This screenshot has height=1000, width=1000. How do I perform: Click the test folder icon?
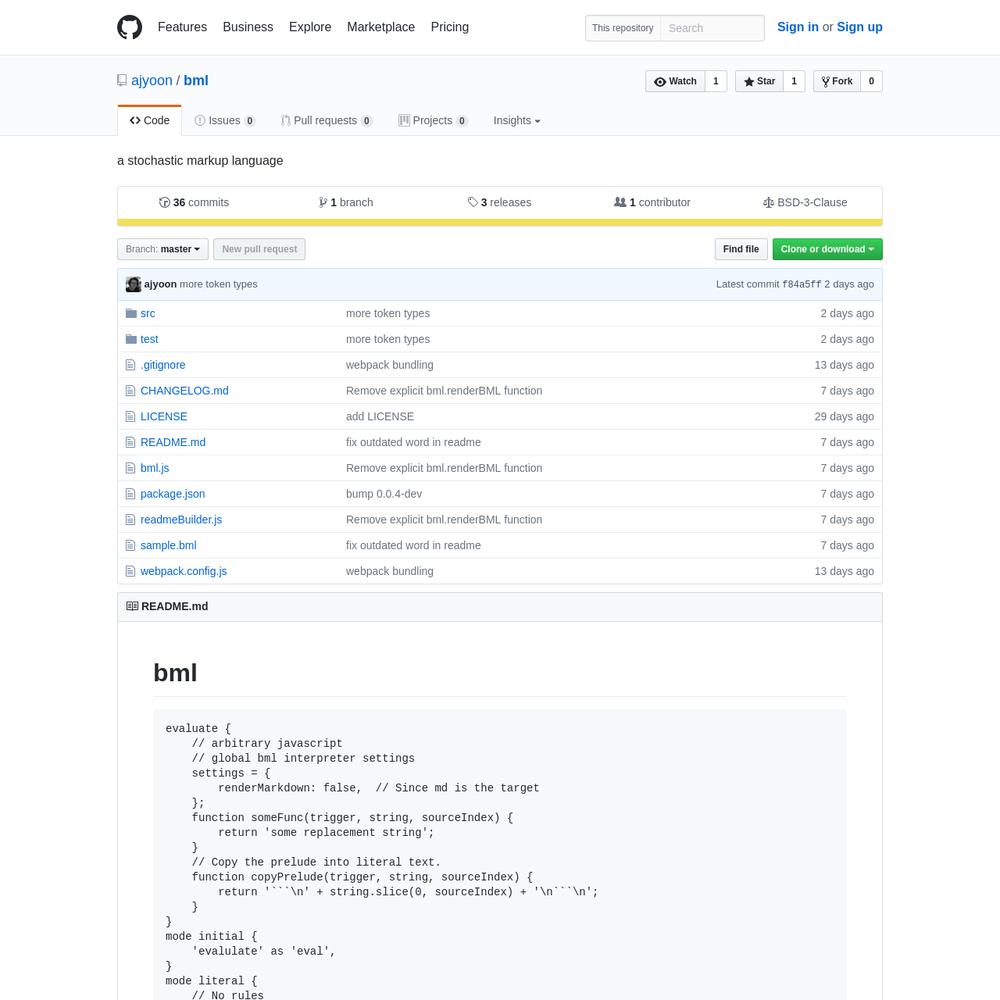click(x=131, y=339)
